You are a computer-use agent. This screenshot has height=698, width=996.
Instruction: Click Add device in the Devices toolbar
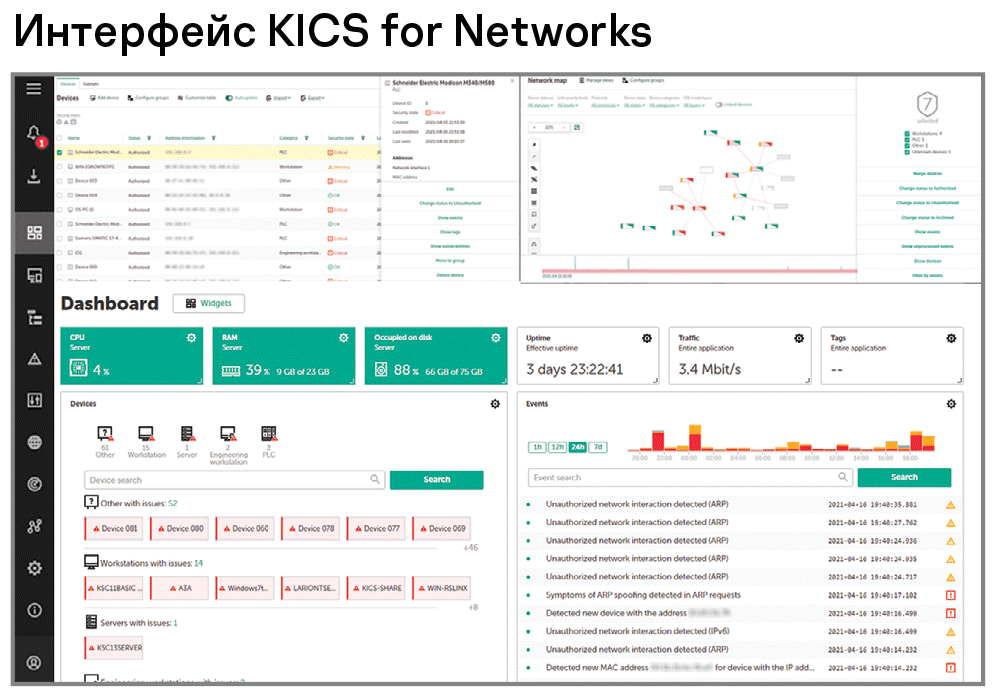(x=104, y=98)
